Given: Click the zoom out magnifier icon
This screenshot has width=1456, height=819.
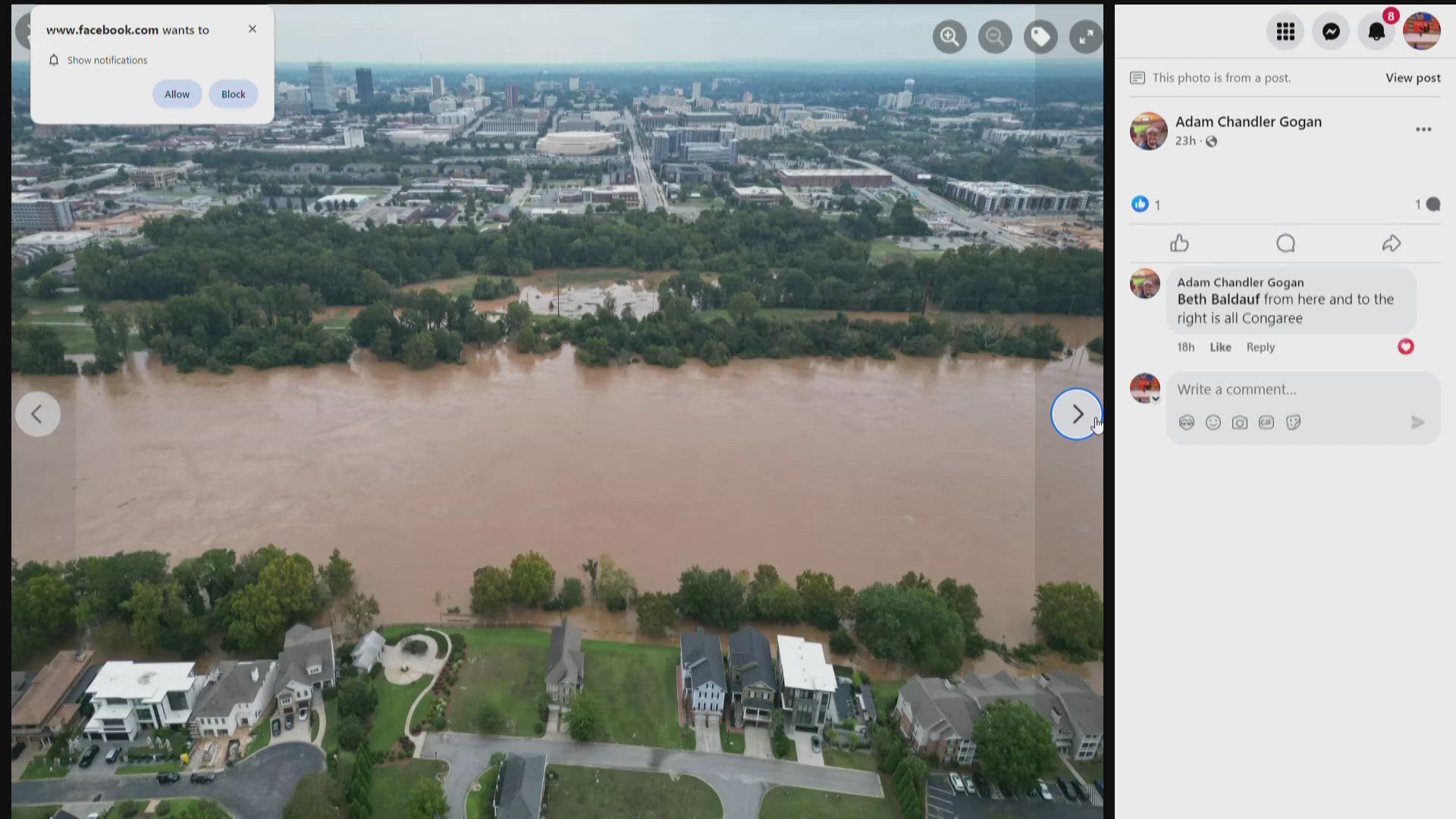Looking at the screenshot, I should (x=995, y=36).
